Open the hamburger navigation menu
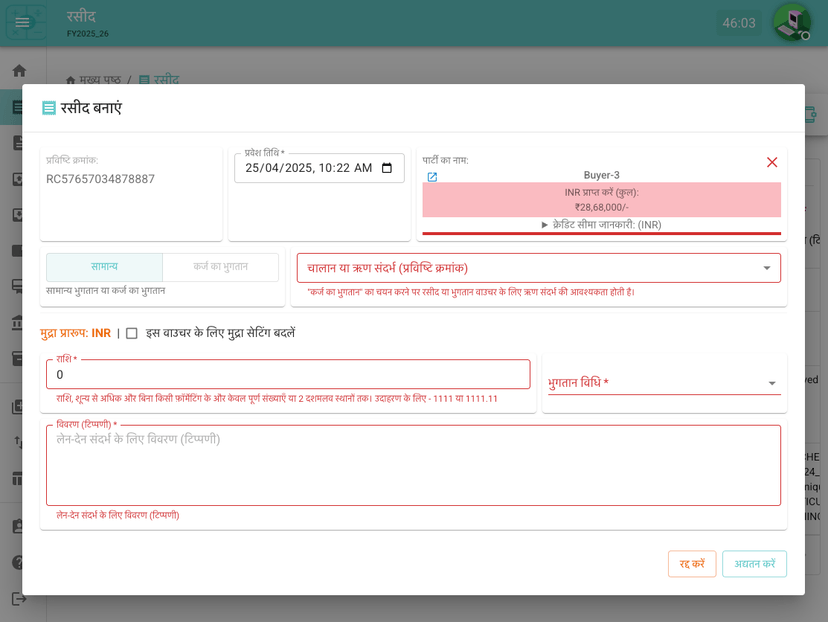The width and height of the screenshot is (828, 622). point(22,22)
